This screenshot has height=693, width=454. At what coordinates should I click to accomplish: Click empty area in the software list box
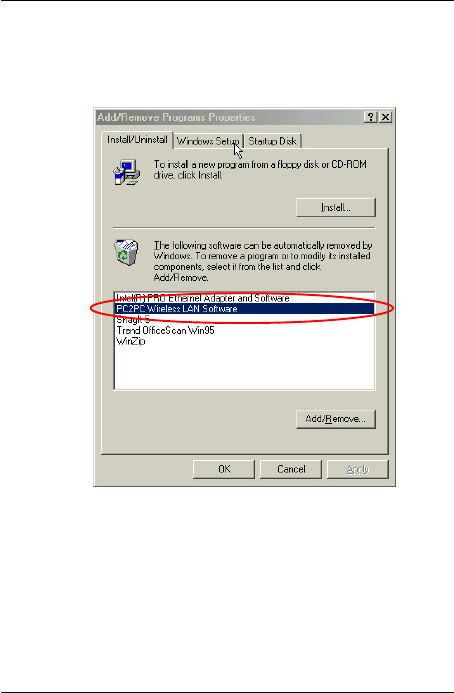tap(244, 368)
